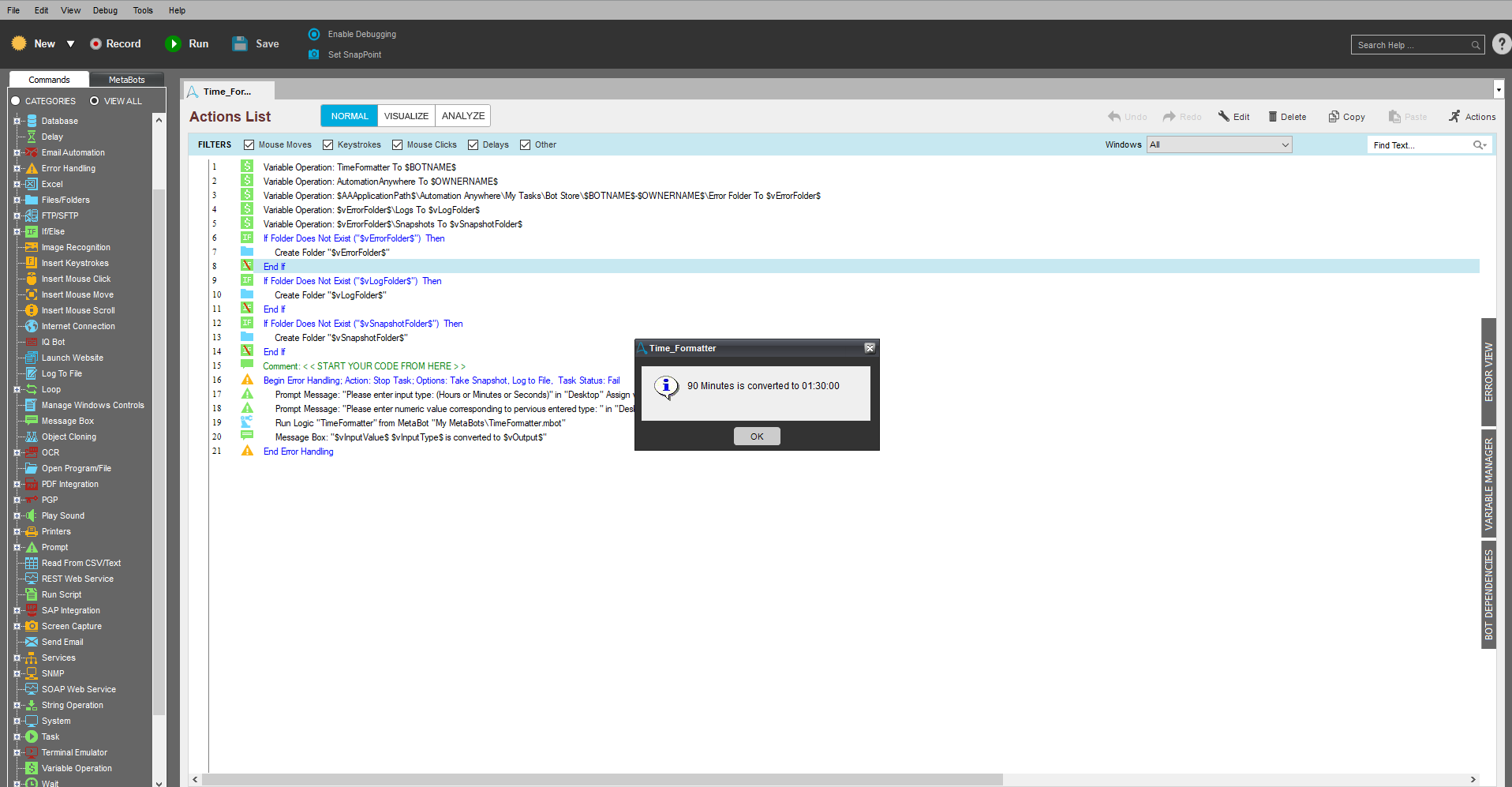This screenshot has height=787, width=1512.
Task: Select the Image Recognition icon
Action: 32,247
